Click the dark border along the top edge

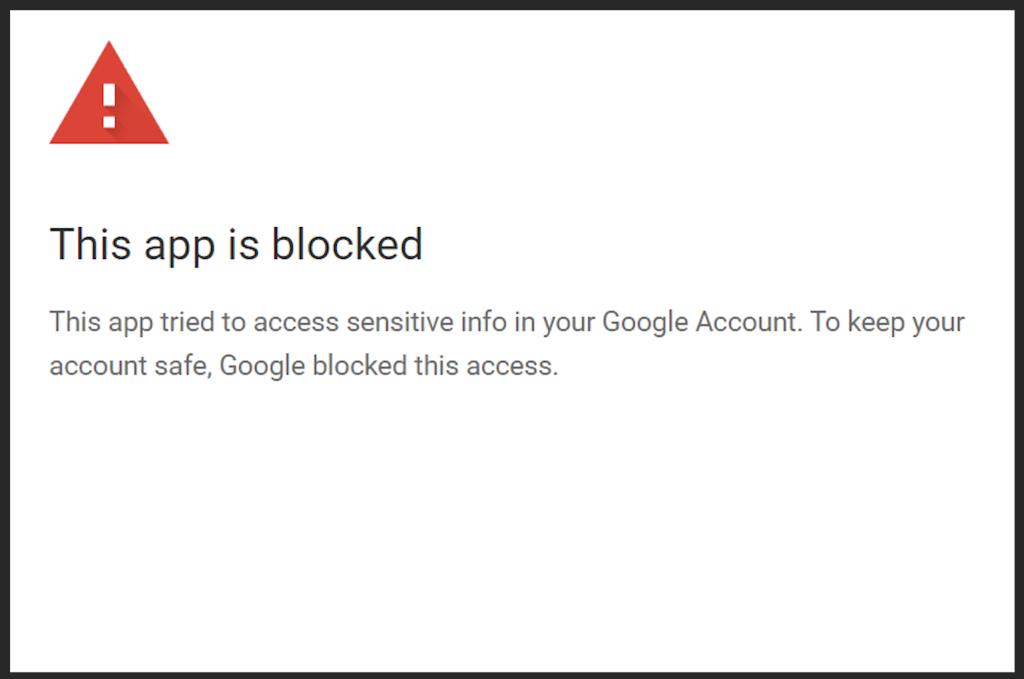[512, 4]
